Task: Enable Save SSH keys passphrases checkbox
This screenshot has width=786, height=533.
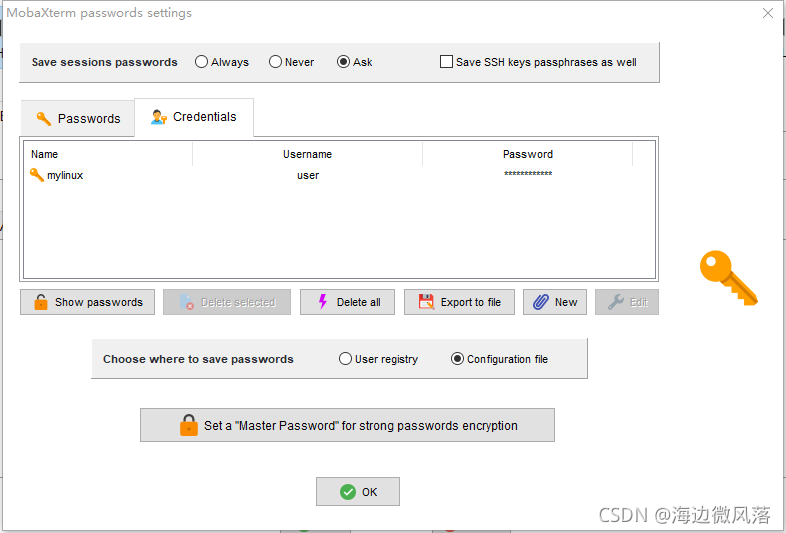Action: tap(447, 62)
